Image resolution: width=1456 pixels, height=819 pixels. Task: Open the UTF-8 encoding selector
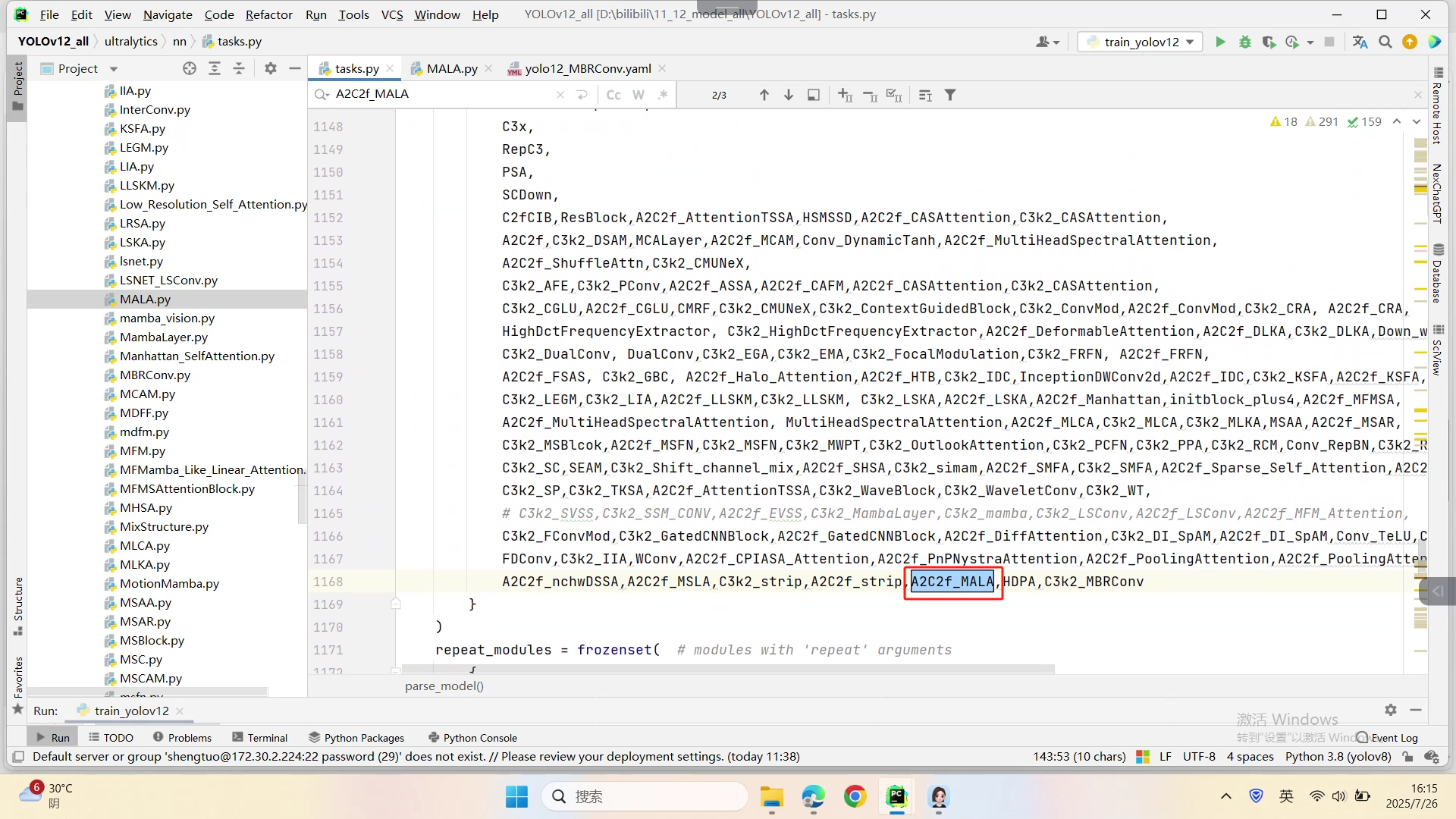(x=1199, y=757)
